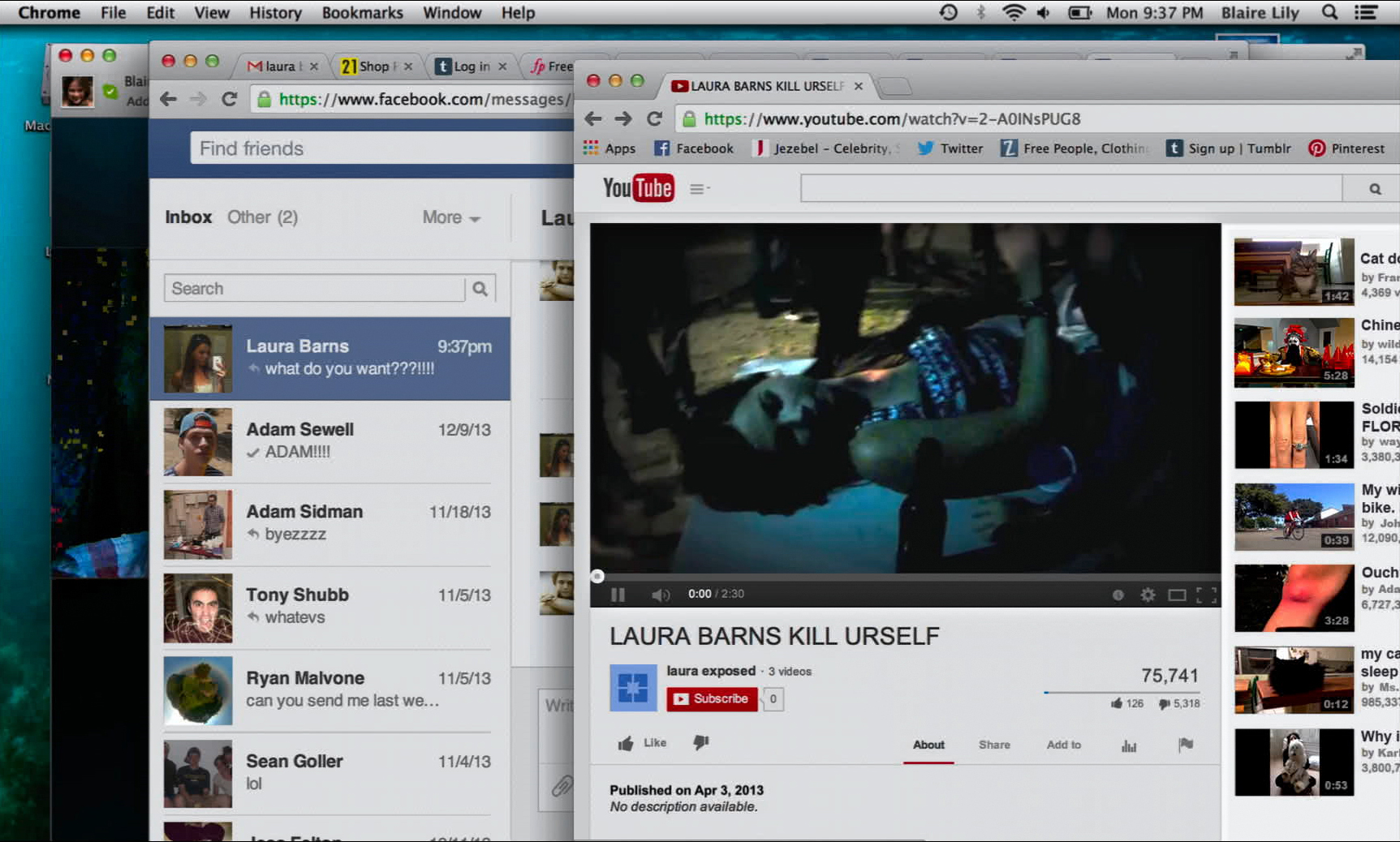The height and width of the screenshot is (842, 1400).
Task: Switch video to theater mode
Action: pyautogui.click(x=1177, y=595)
